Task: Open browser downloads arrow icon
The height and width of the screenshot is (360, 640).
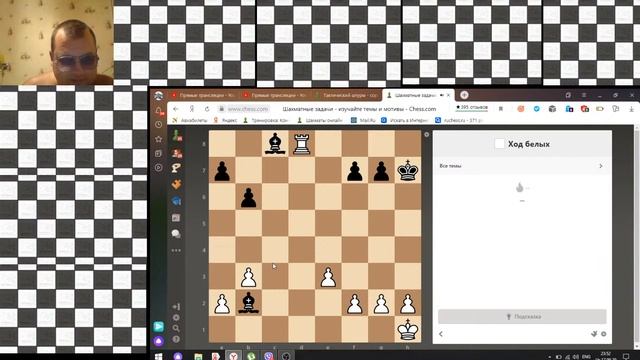Action: (631, 109)
